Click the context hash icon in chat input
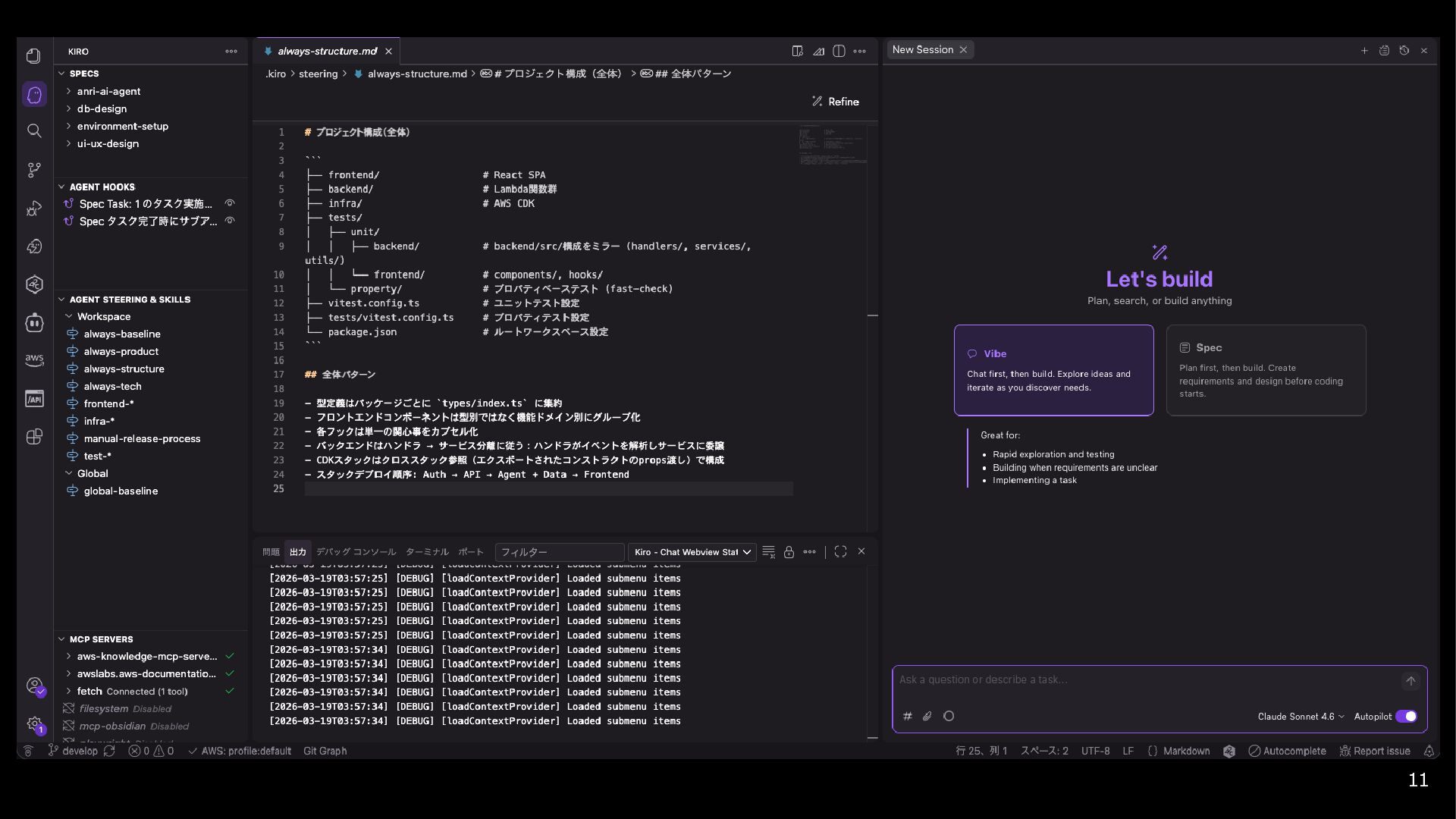Viewport: 1456px width, 819px height. [x=908, y=716]
